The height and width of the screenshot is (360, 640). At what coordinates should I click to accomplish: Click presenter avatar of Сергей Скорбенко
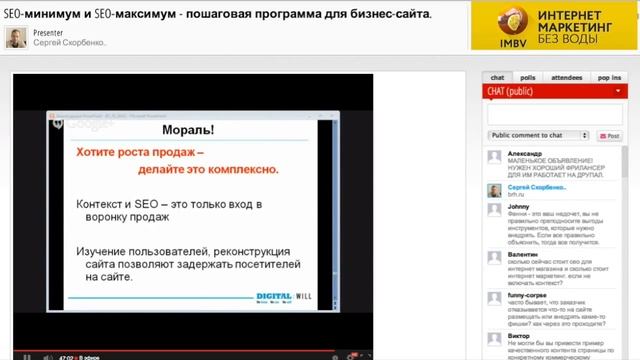(16, 38)
